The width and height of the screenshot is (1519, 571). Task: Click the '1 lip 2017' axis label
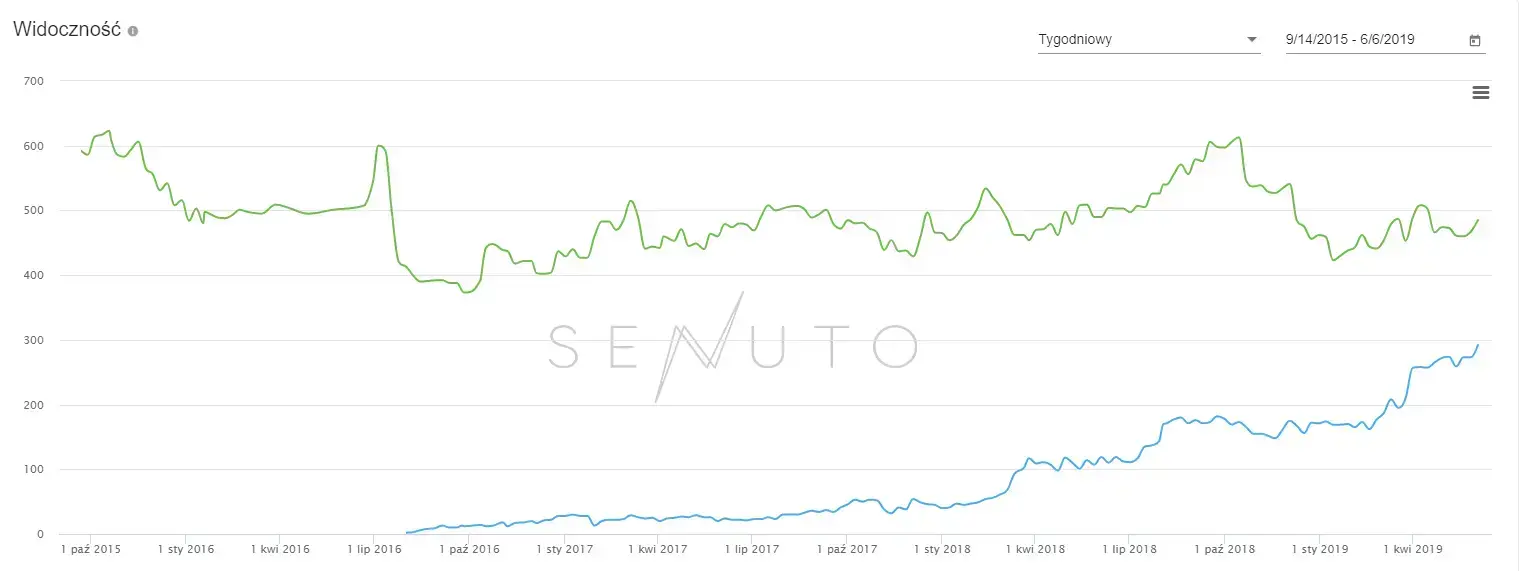(750, 549)
